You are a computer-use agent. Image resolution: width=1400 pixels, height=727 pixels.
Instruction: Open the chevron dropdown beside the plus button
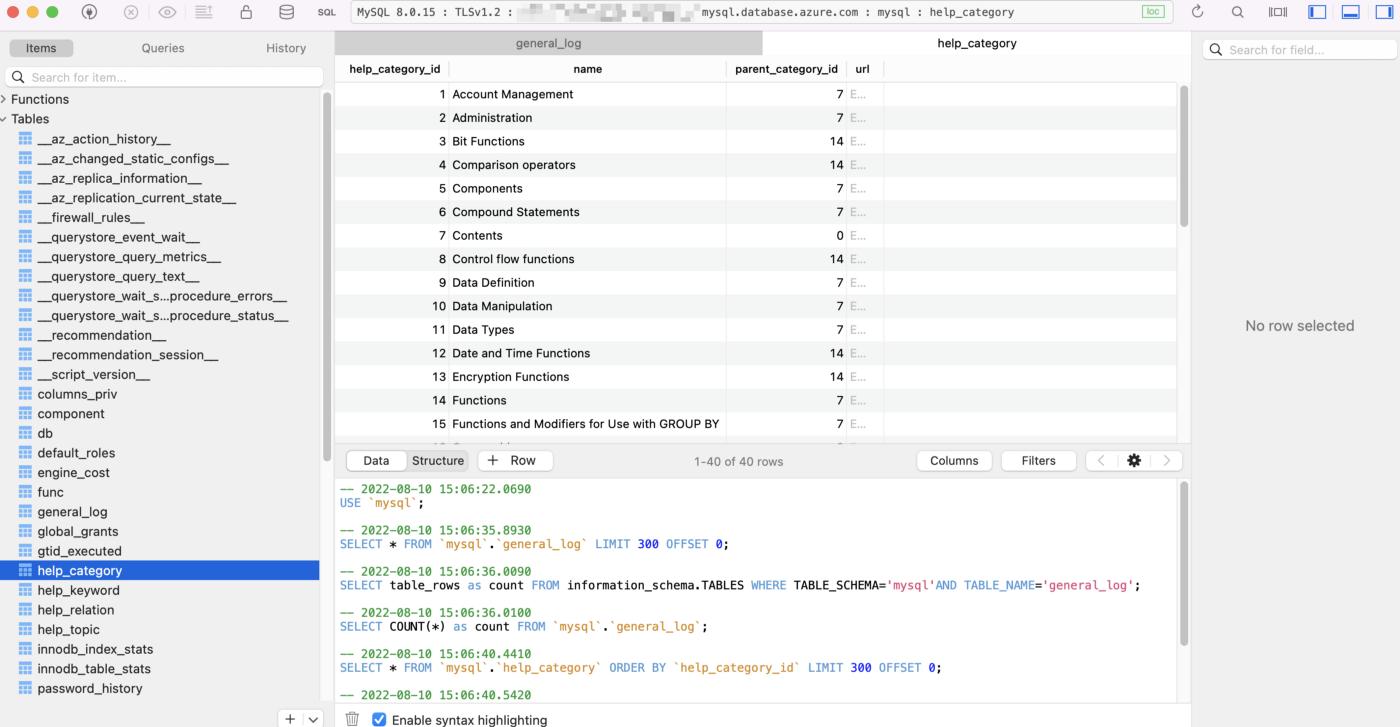click(311, 718)
